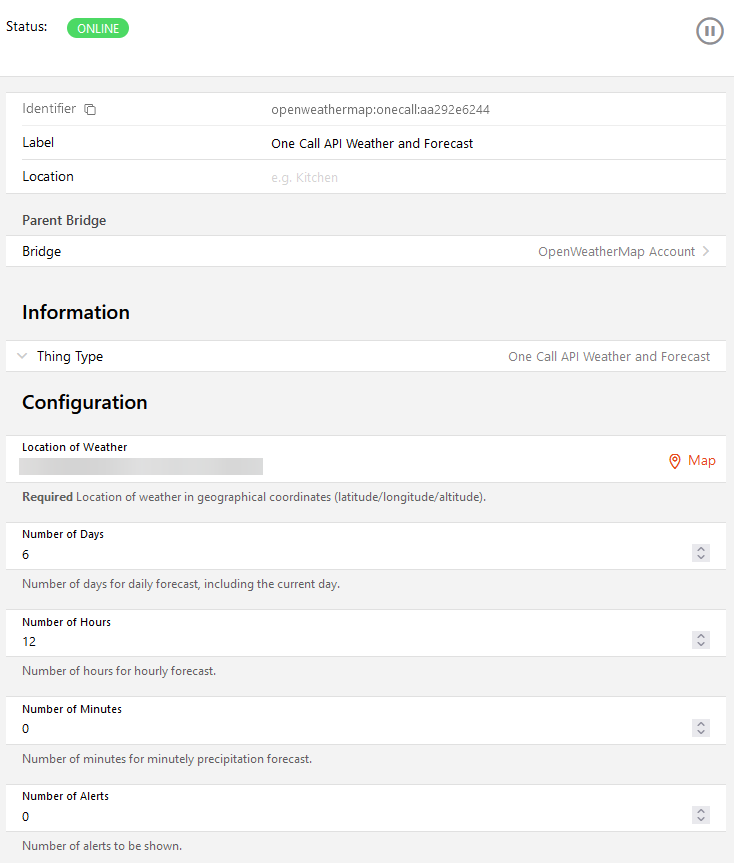Viewport: 734px width, 863px height.
Task: Click the Label text field
Action: [490, 144]
